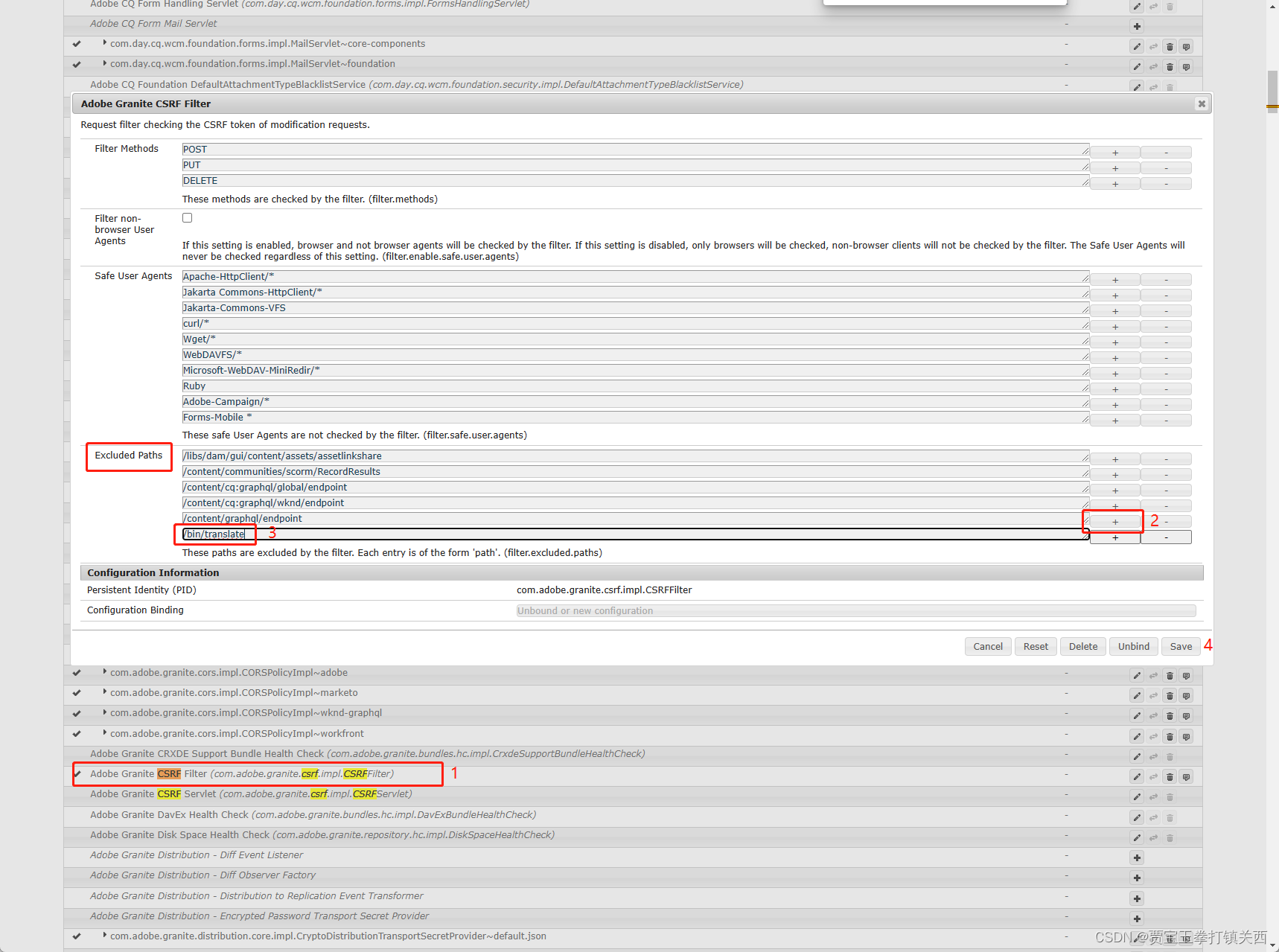Add excluded path after /bin/translate

click(x=1115, y=537)
